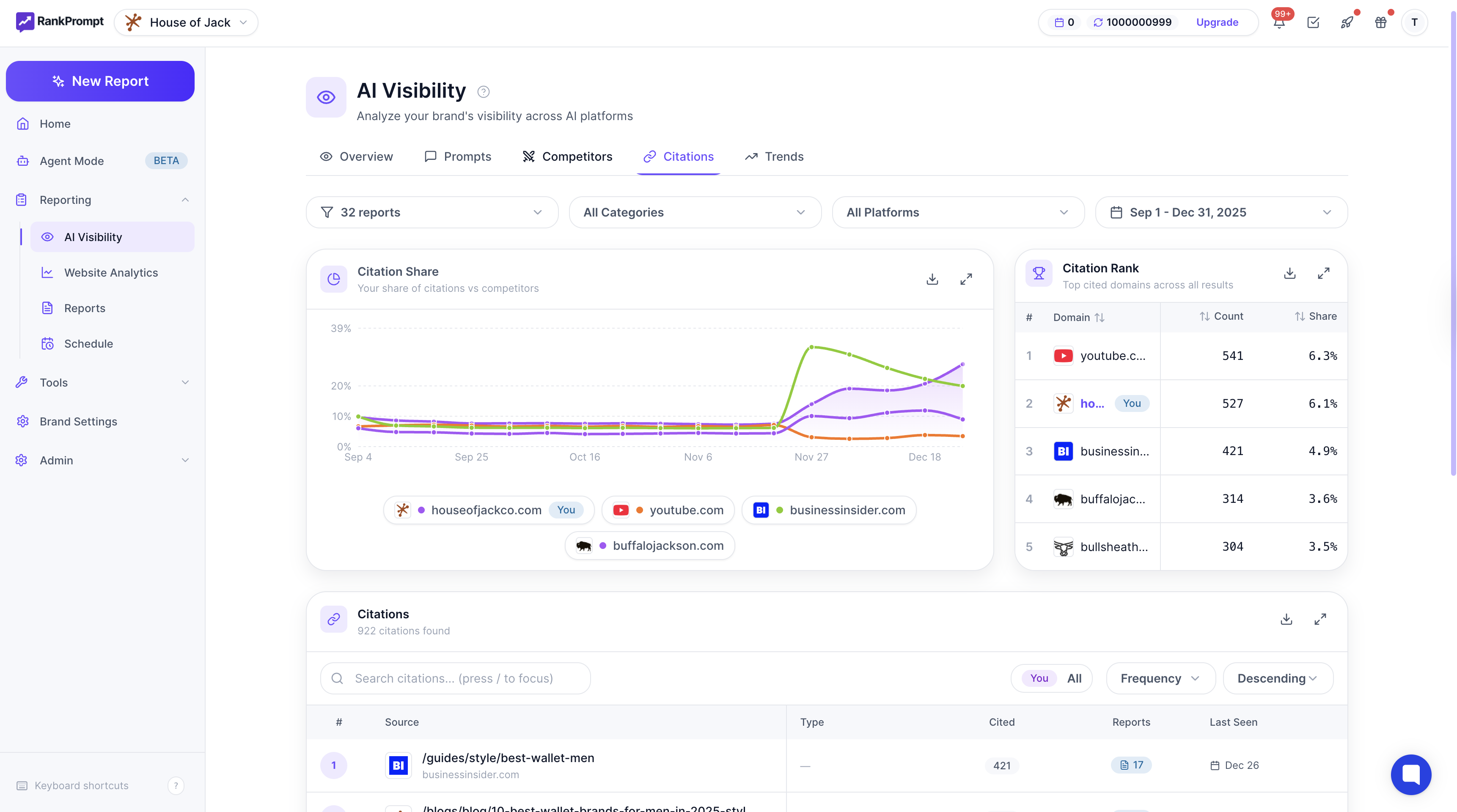The height and width of the screenshot is (812, 1457).
Task: Expand Citation Rank panel to fullscreen
Action: click(1323, 274)
